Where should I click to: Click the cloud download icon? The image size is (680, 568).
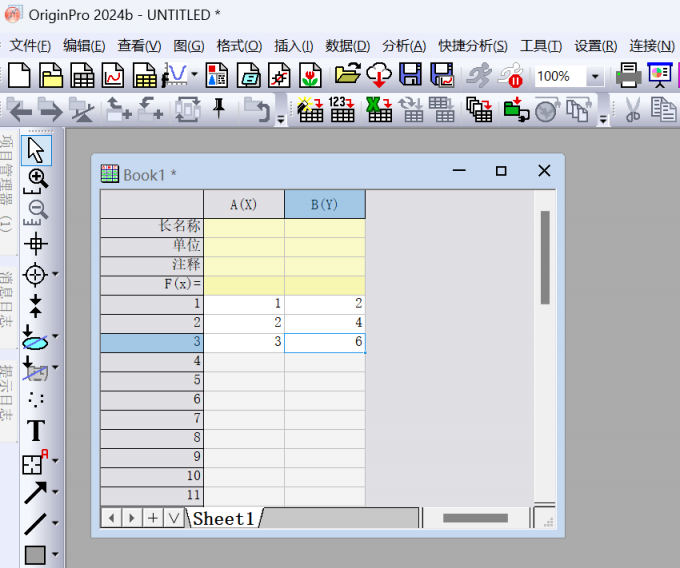pyautogui.click(x=379, y=75)
